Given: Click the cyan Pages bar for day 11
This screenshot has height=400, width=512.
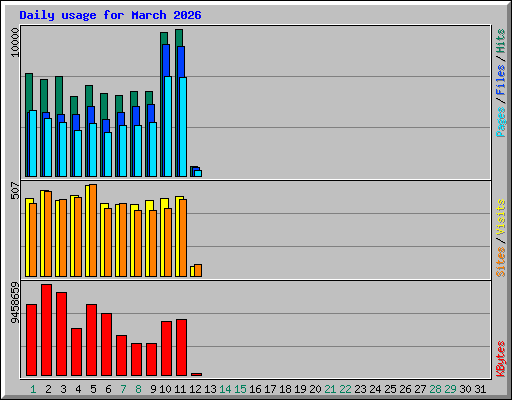Looking at the screenshot, I should point(183,127).
